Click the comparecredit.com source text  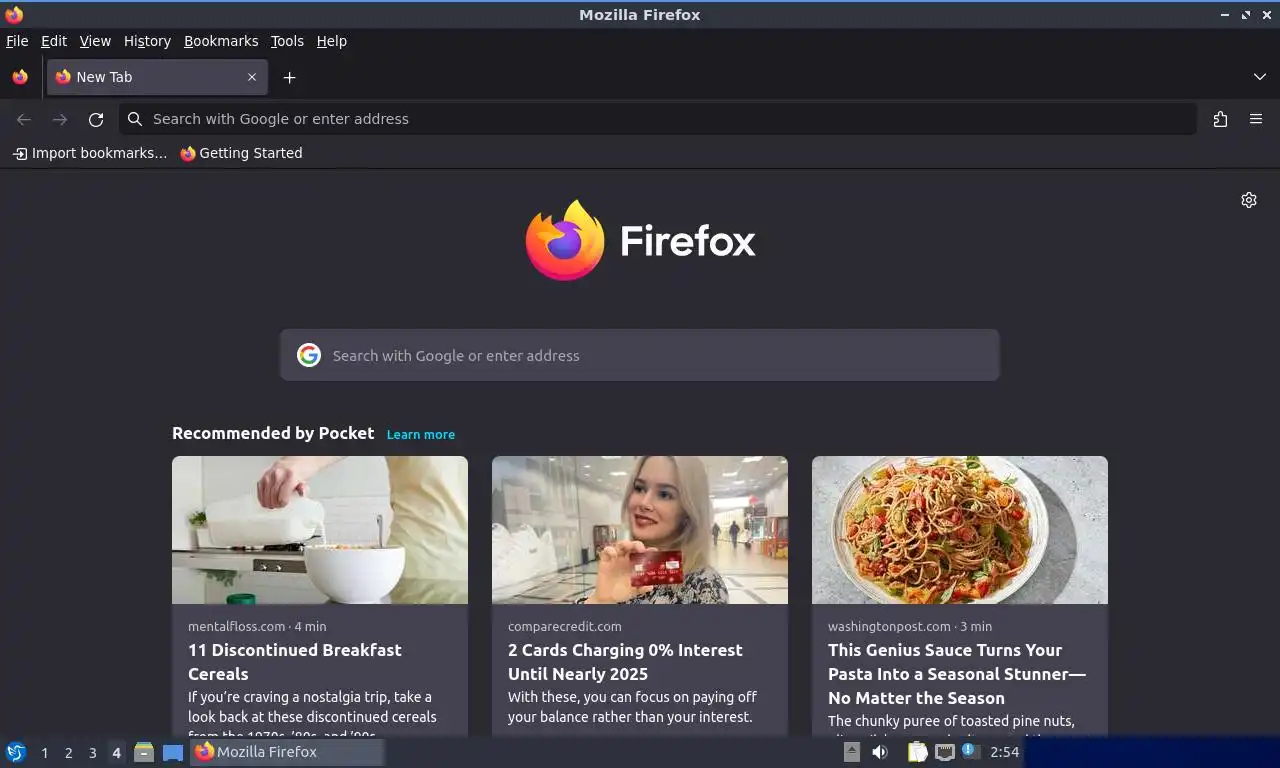(565, 626)
